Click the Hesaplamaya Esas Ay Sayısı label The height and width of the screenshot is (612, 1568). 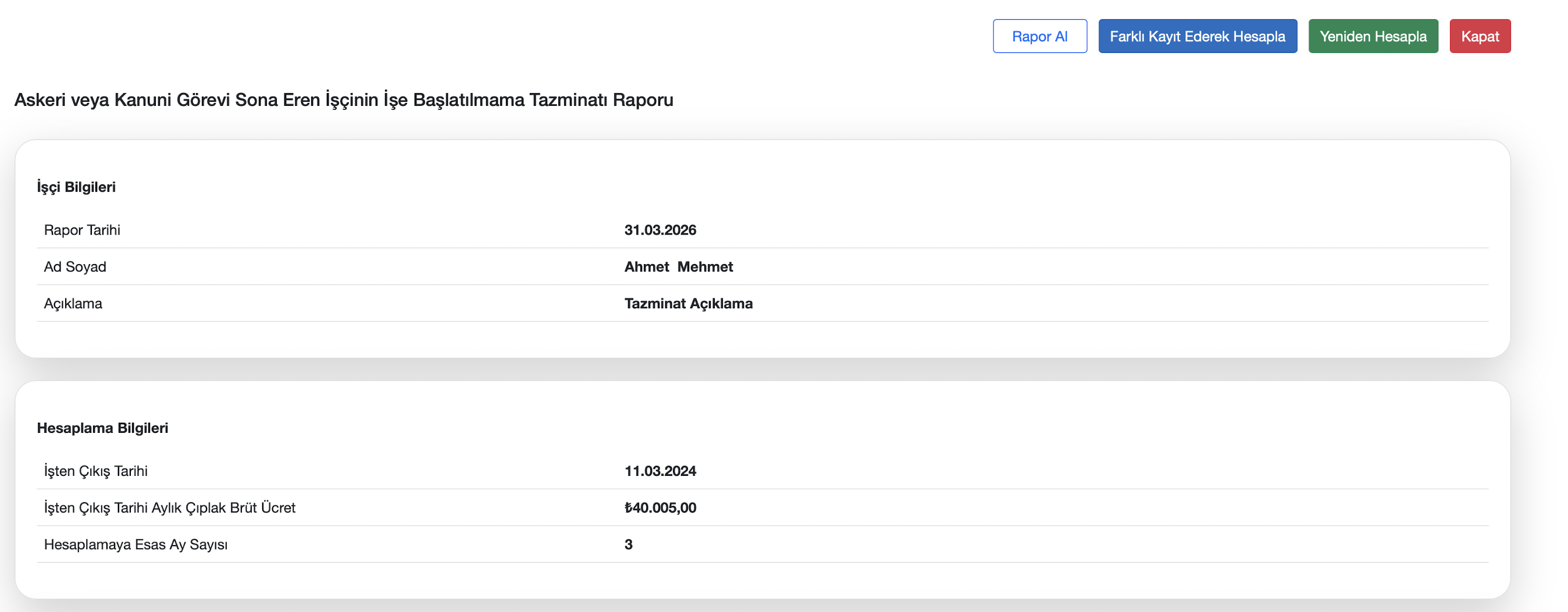coord(136,545)
